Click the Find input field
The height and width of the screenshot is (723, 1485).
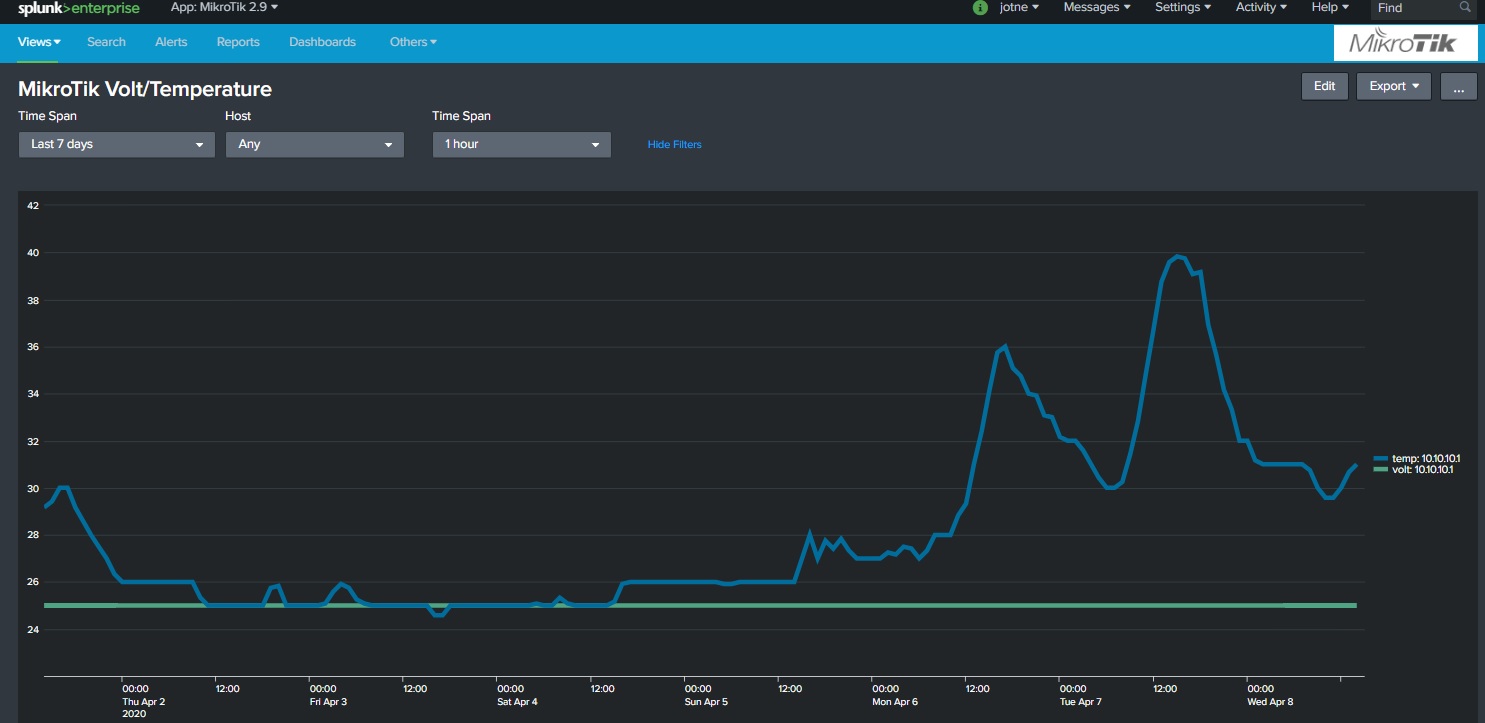[1424, 8]
